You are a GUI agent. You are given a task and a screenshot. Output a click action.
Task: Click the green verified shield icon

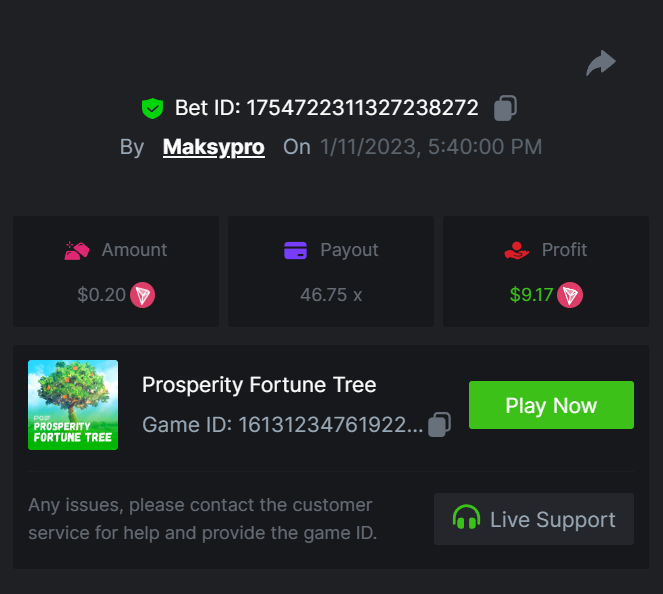(x=152, y=108)
